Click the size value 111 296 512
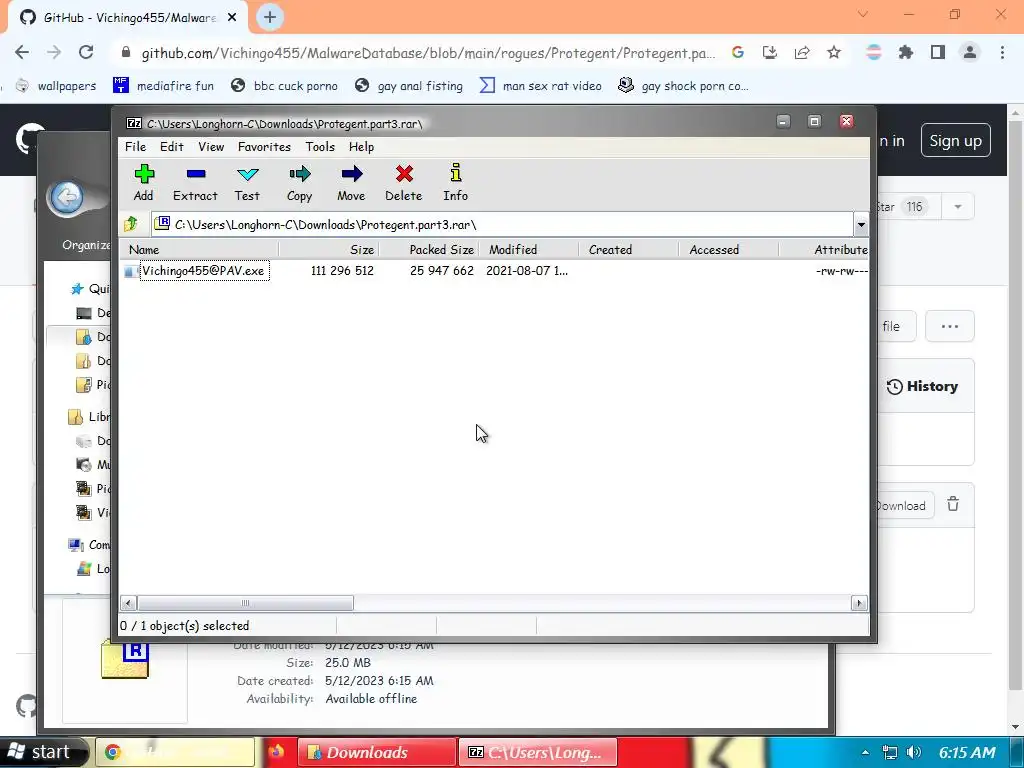 tap(342, 271)
